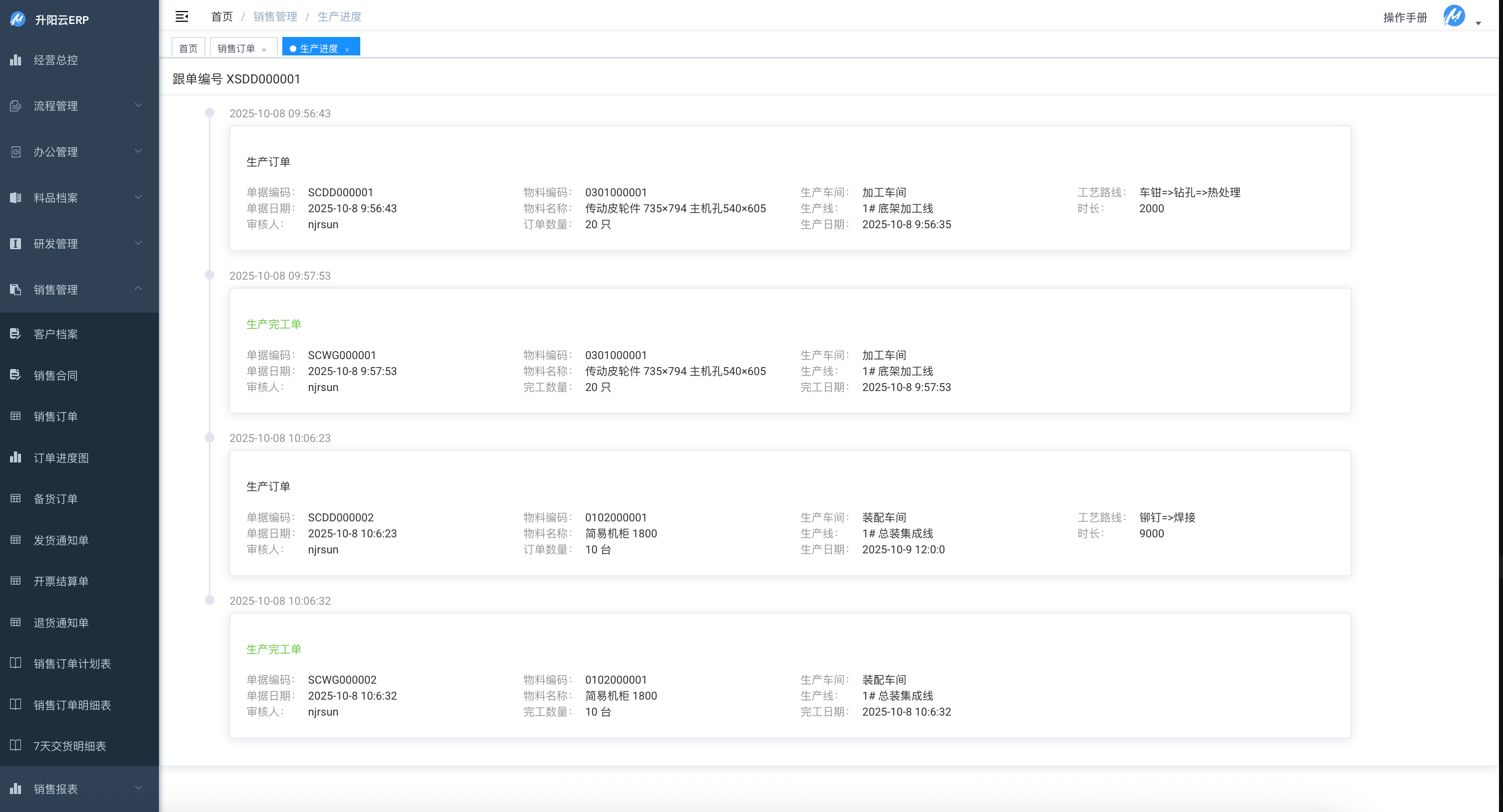1503x812 pixels.
Task: Click the 升阳云ERP logo icon
Action: [17, 19]
